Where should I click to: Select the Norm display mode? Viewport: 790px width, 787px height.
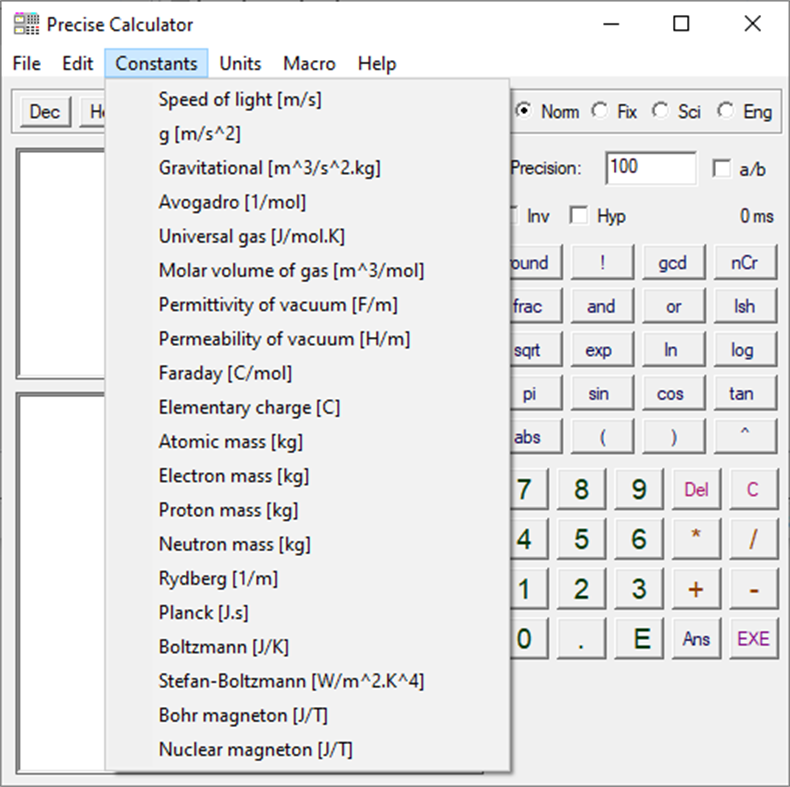548,111
